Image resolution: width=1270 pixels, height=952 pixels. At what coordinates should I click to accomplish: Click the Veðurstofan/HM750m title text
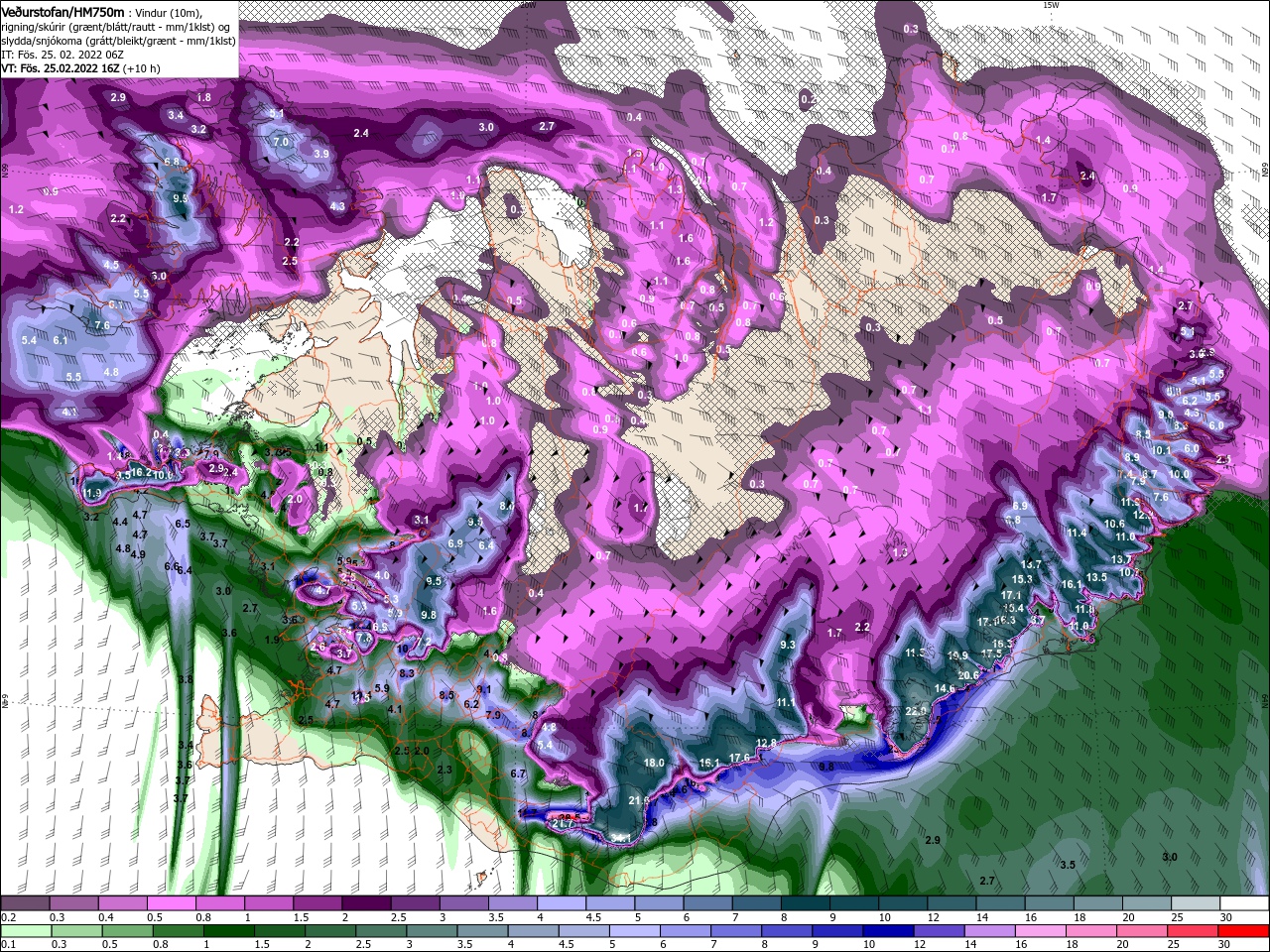pos(63,11)
